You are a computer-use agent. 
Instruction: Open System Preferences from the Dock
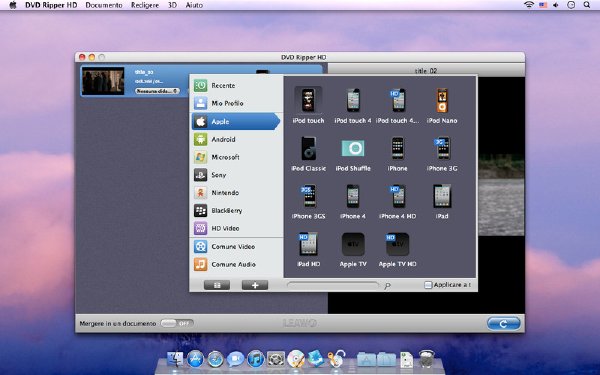276,359
